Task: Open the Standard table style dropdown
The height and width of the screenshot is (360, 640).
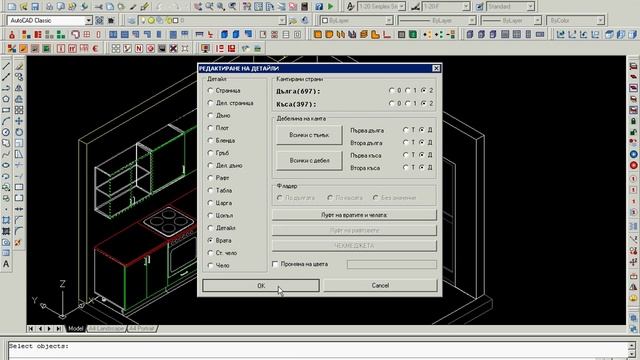Action: [x=530, y=7]
